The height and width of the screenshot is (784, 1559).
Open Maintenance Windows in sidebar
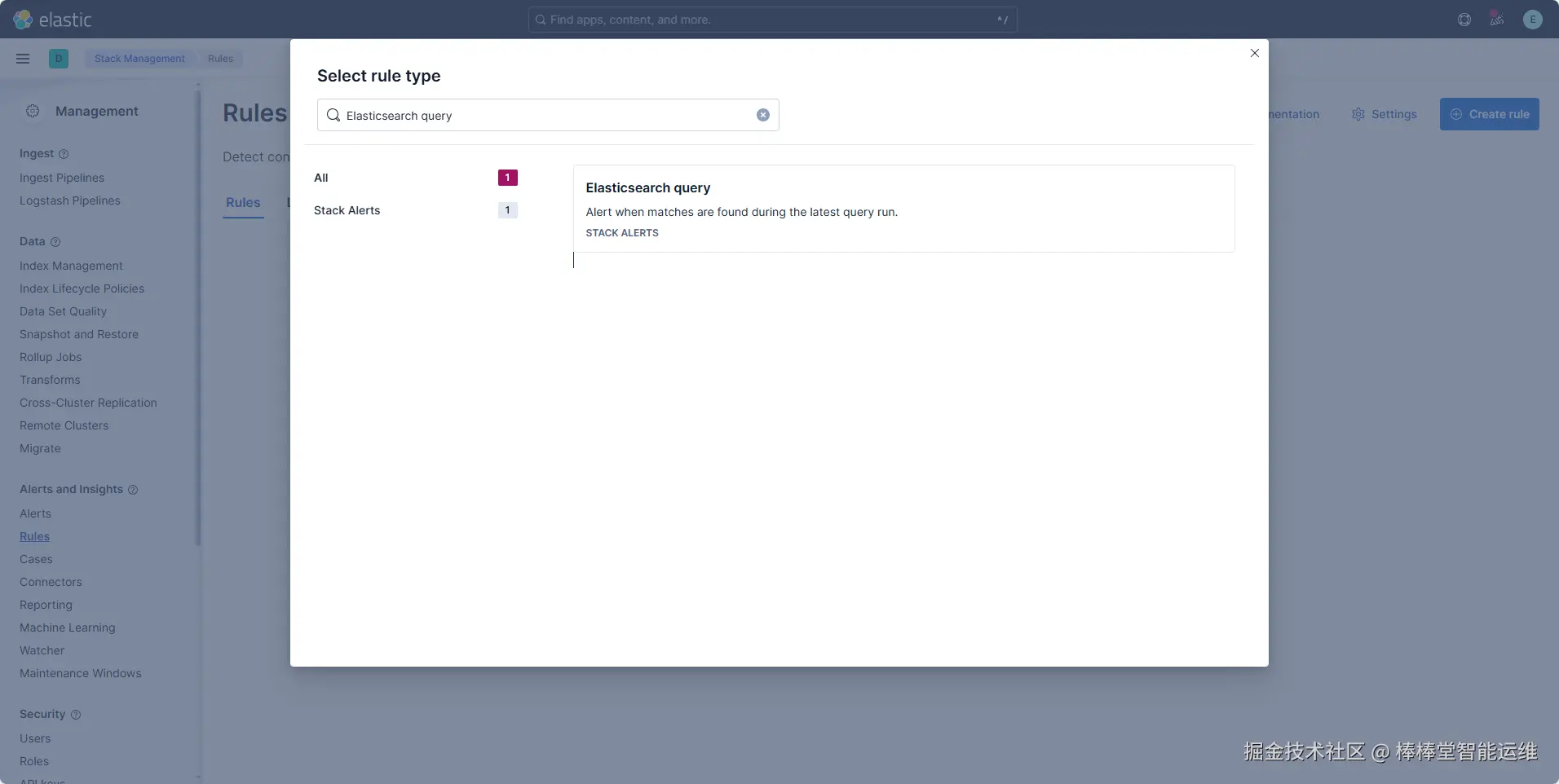(x=81, y=673)
